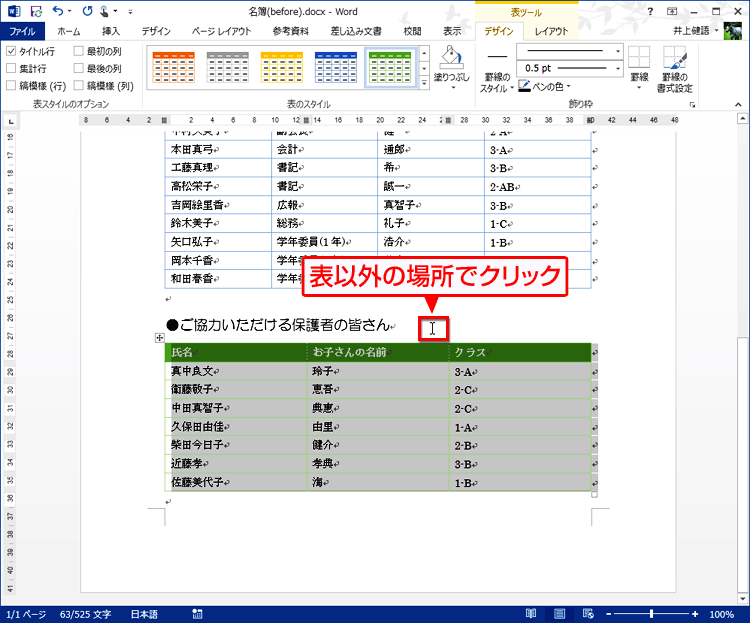Click the 井上健語 account name
This screenshot has width=750, height=623.
point(691,31)
